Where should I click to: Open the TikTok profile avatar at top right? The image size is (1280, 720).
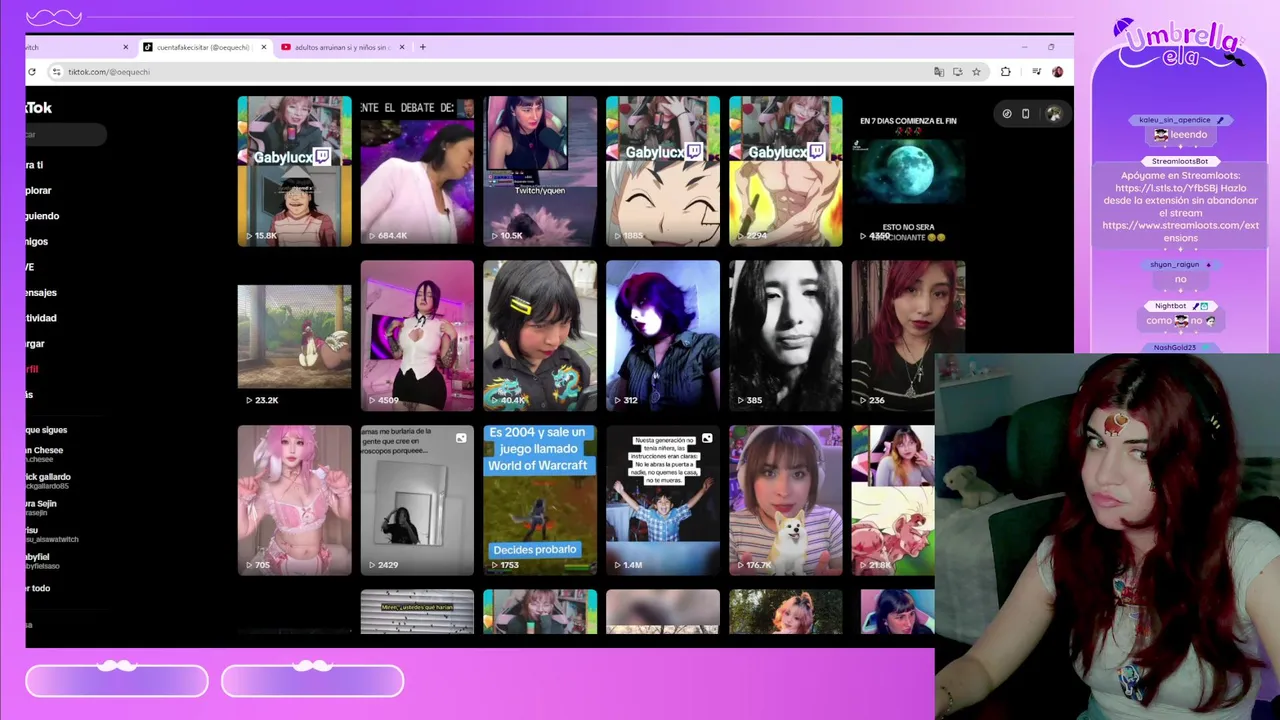coord(1053,114)
